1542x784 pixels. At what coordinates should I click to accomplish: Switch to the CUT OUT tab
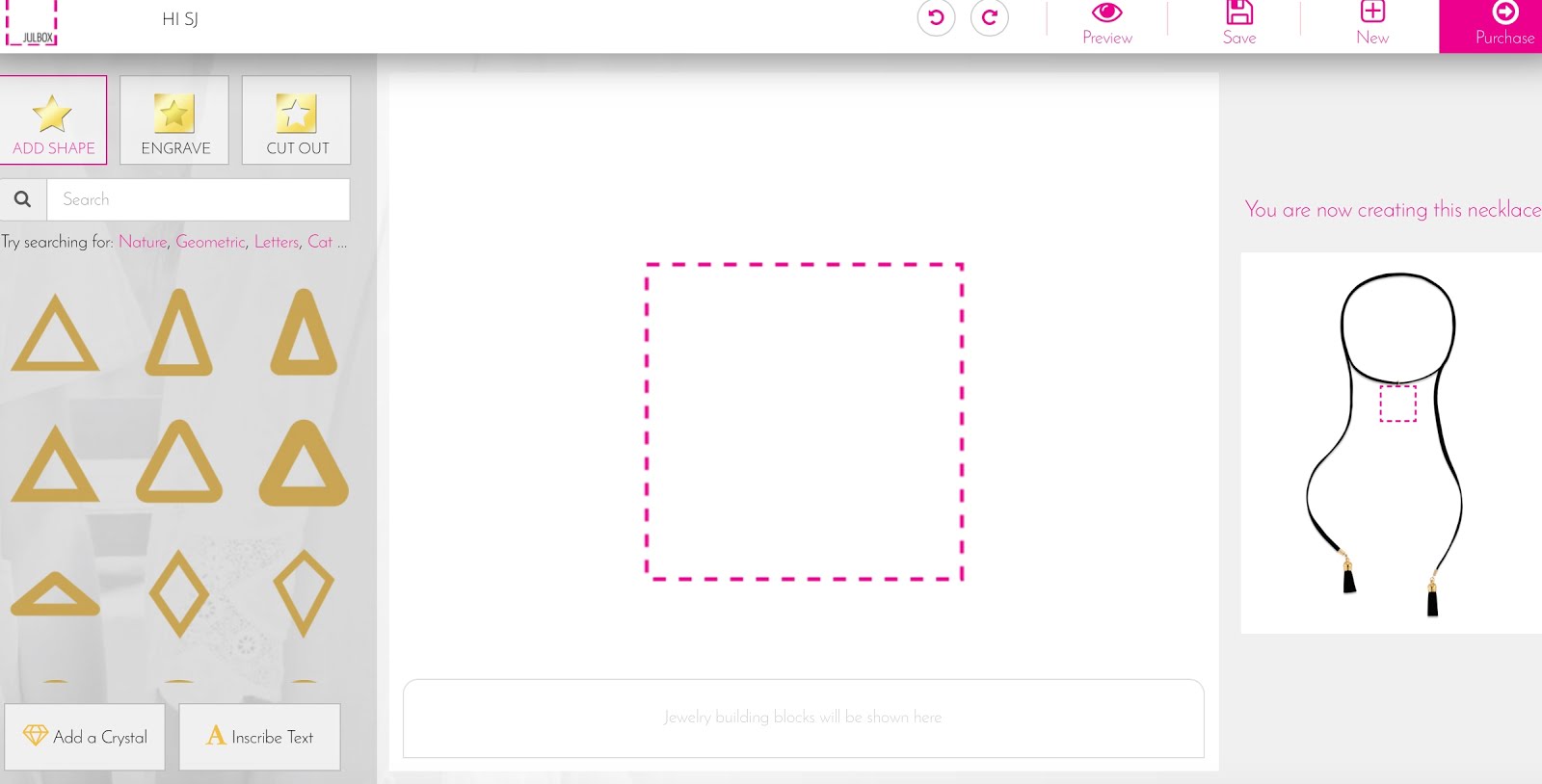pos(297,120)
